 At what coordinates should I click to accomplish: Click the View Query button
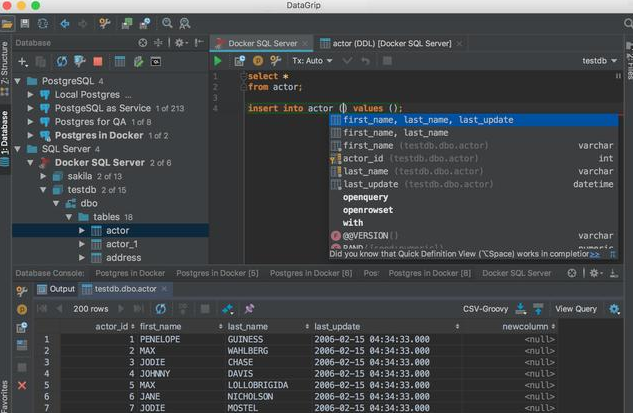click(x=577, y=309)
